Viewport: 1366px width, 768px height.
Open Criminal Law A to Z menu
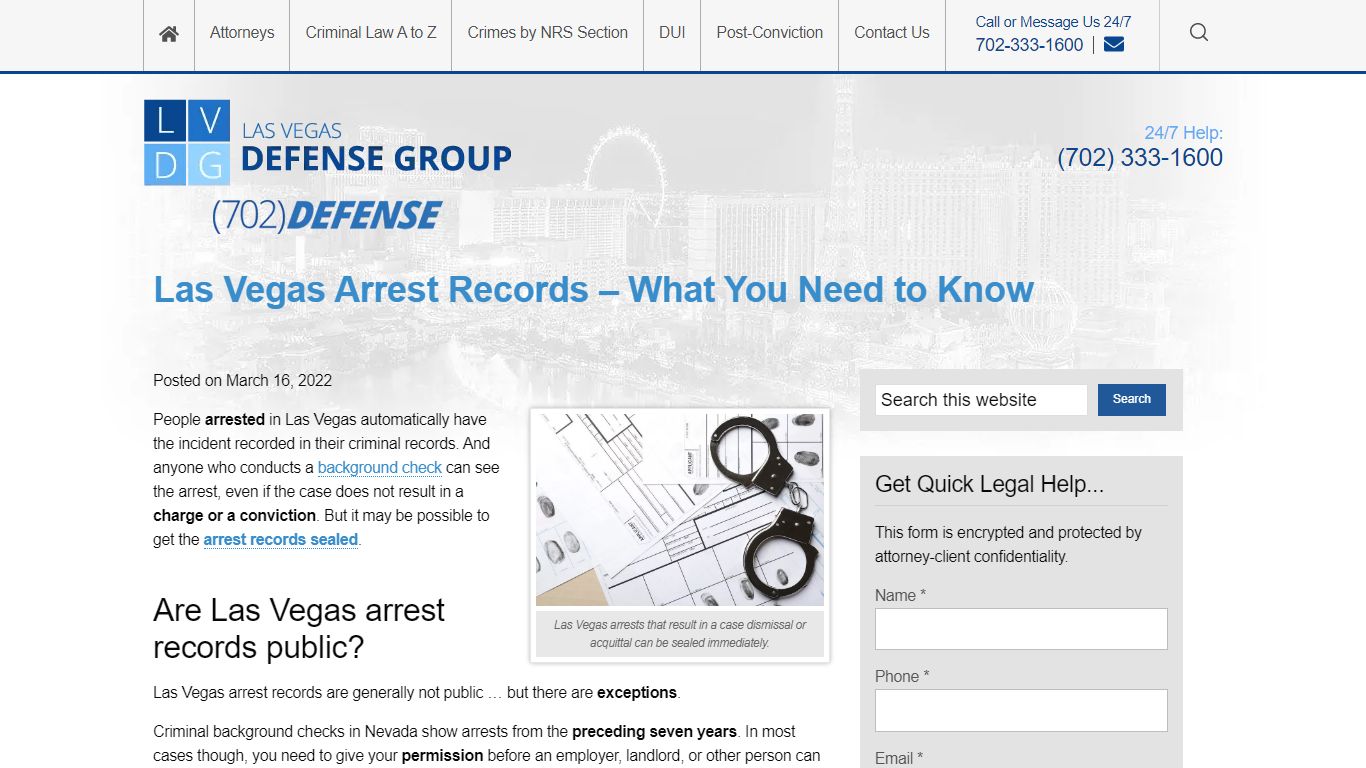point(371,32)
